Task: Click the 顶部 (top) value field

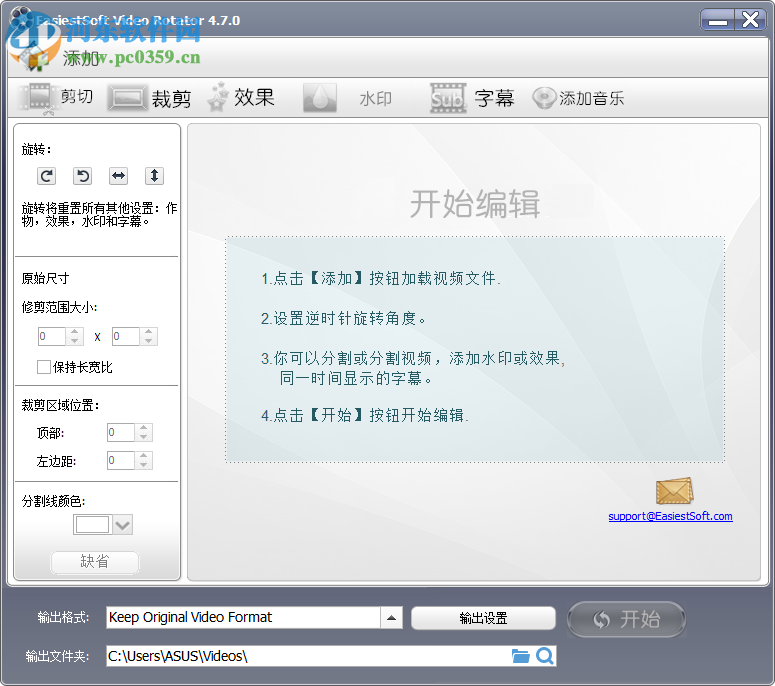Action: pyautogui.click(x=121, y=432)
